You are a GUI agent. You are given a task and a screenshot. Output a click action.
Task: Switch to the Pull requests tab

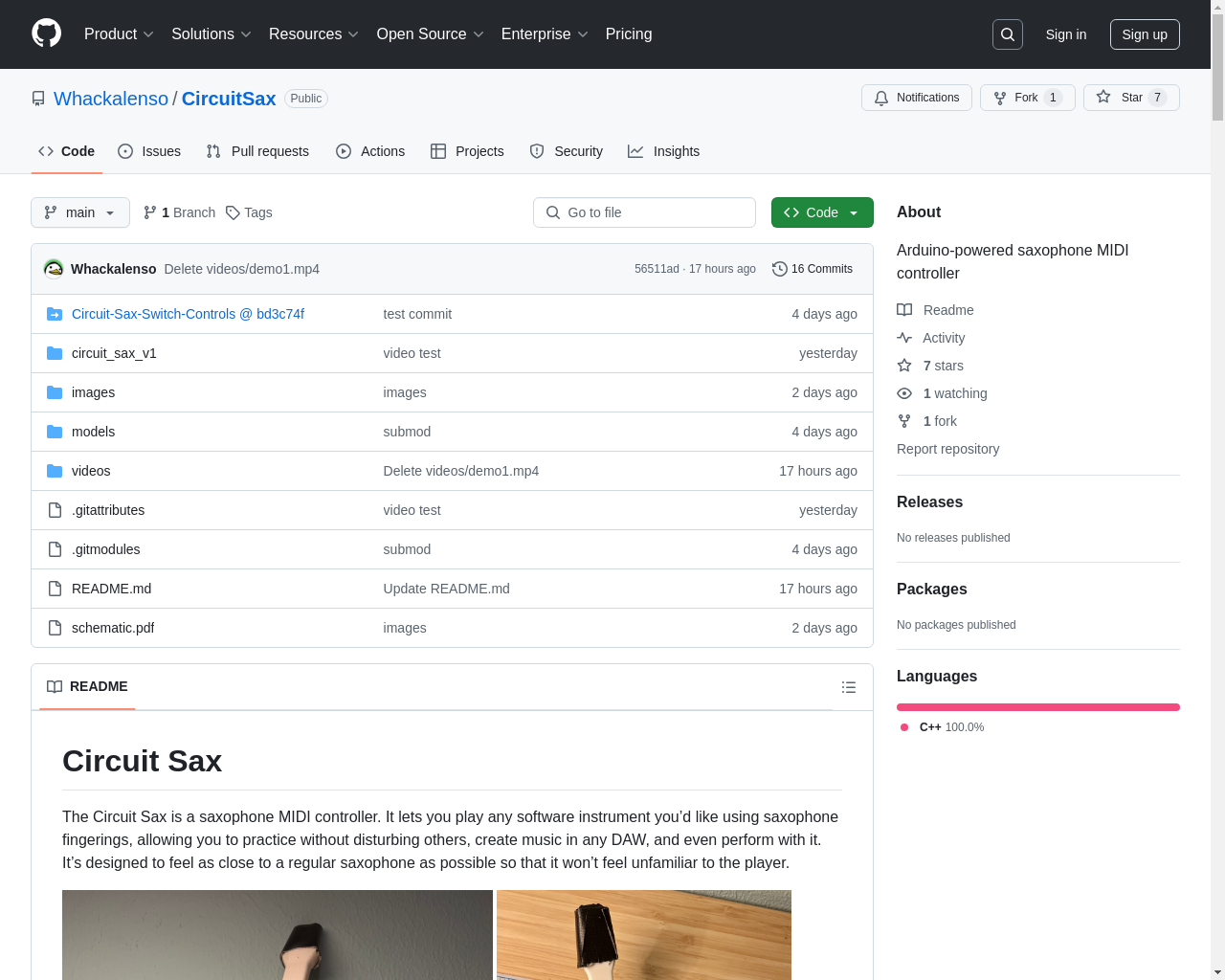[x=257, y=151]
